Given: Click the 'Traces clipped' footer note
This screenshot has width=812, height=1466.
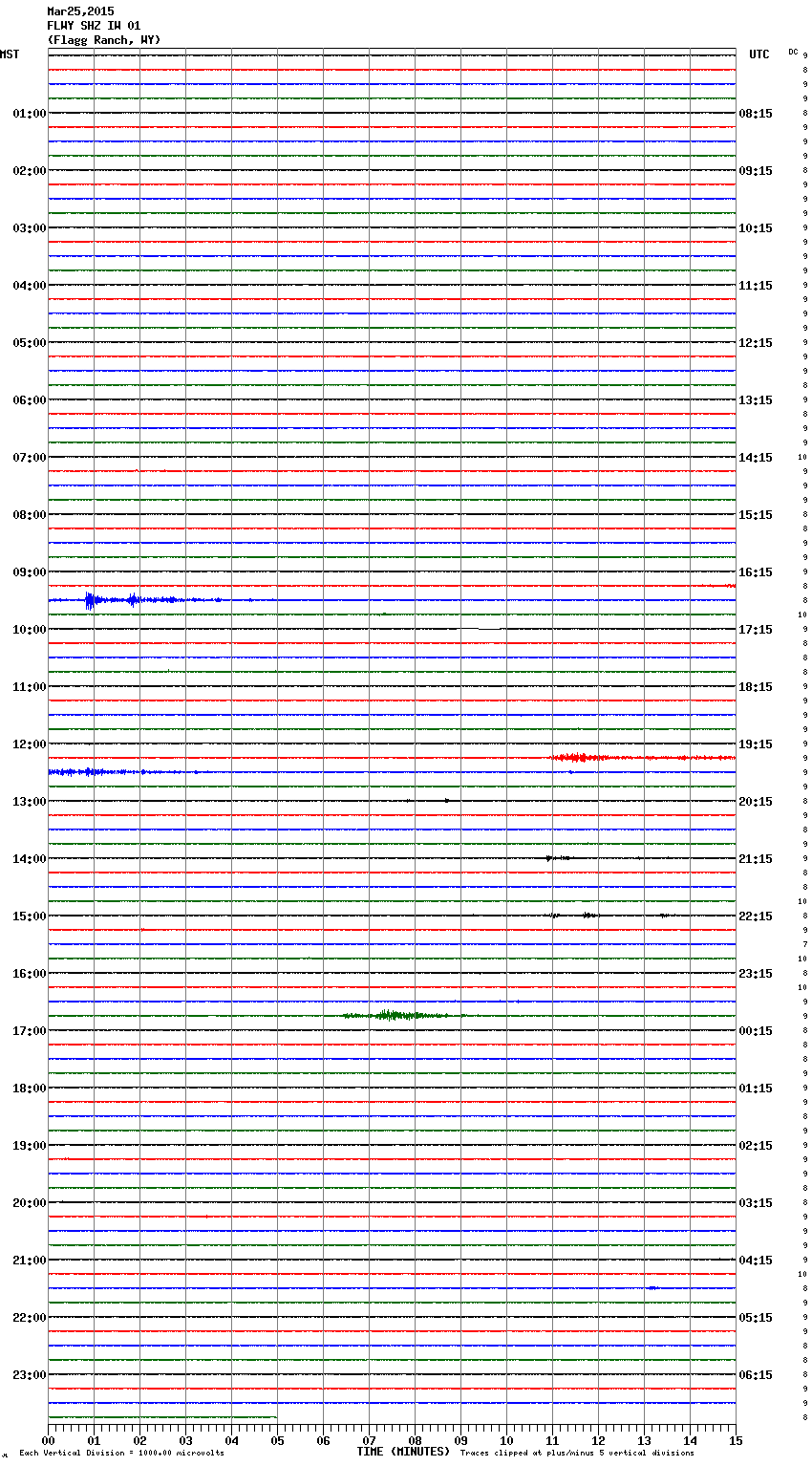Looking at the screenshot, I should click(577, 1453).
